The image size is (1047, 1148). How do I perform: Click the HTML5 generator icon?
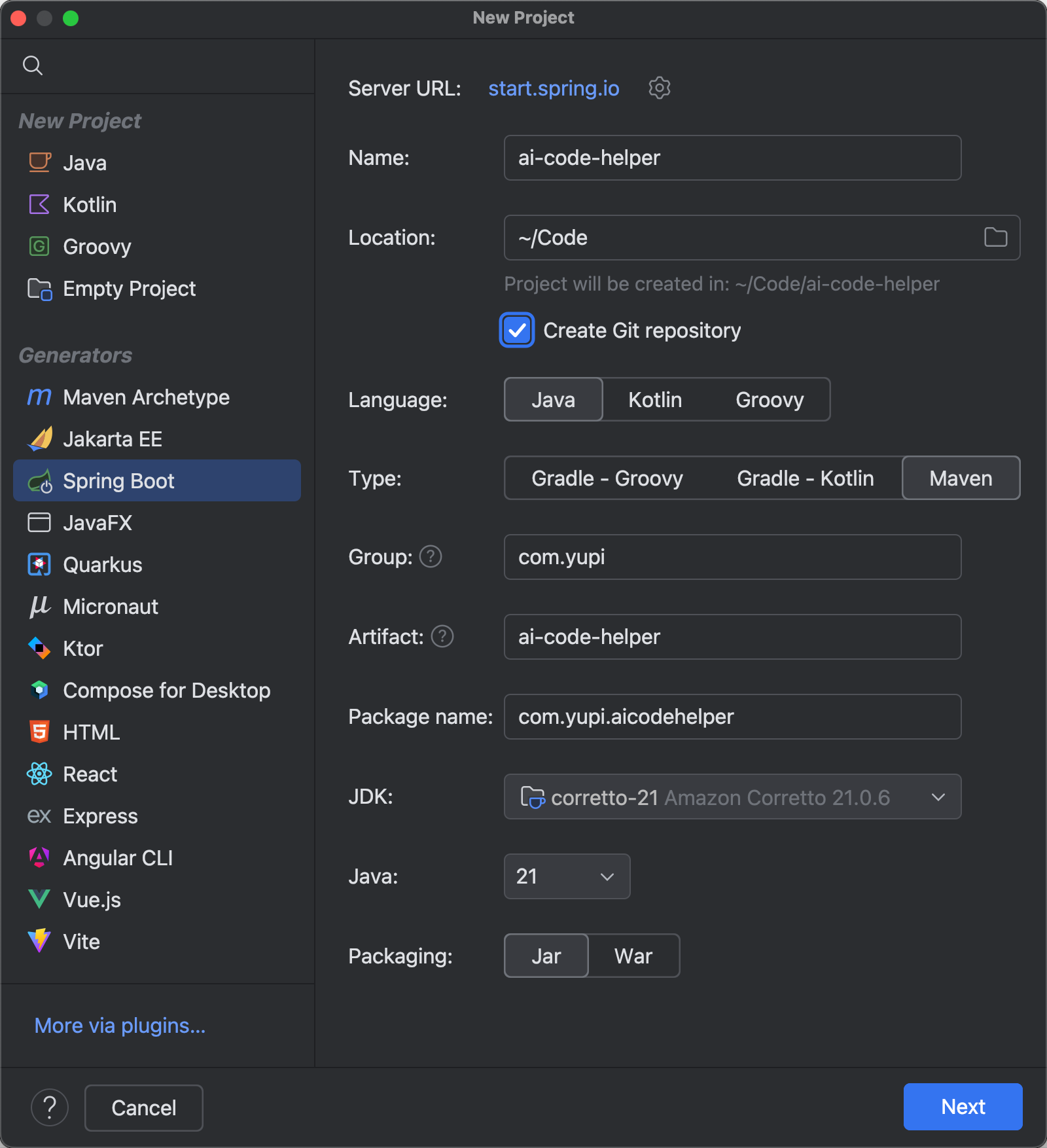(39, 732)
